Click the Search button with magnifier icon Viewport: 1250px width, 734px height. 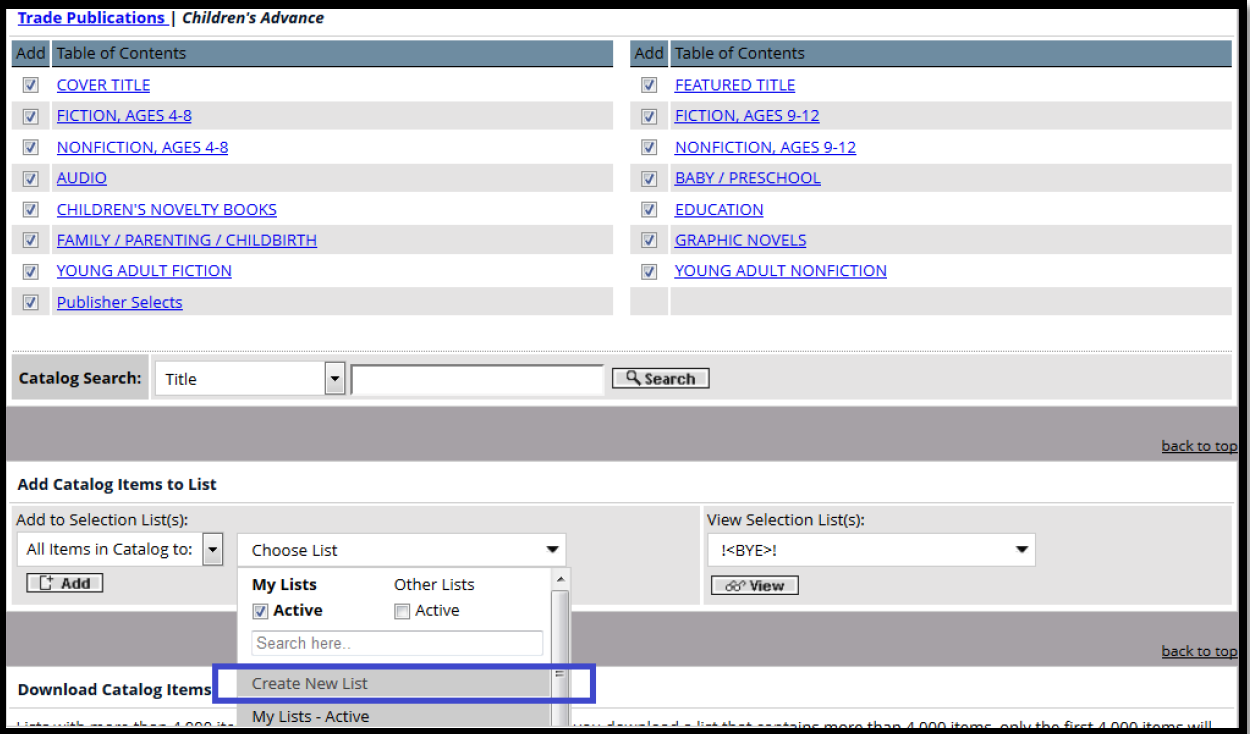pyautogui.click(x=660, y=379)
